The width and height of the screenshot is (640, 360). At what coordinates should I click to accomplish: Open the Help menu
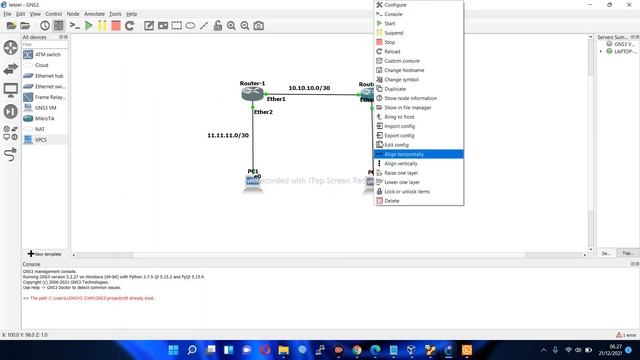click(x=131, y=14)
